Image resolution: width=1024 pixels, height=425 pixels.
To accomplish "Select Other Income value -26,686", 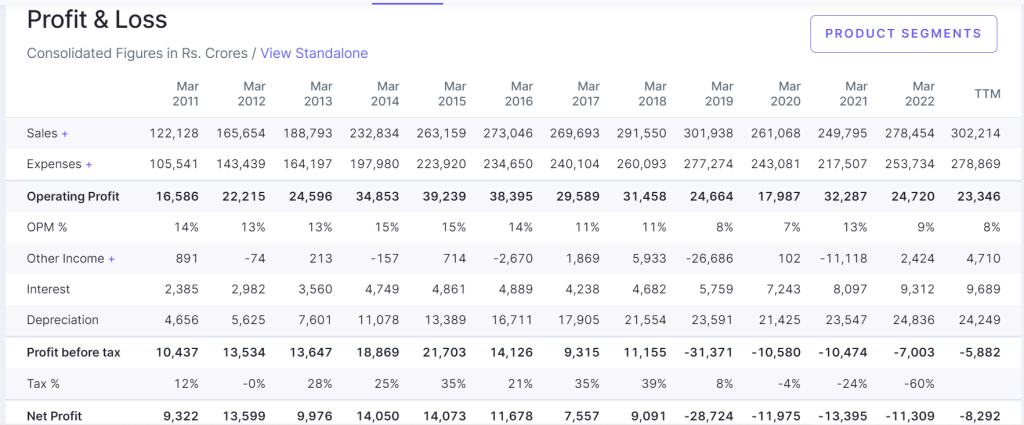I will click(710, 259).
